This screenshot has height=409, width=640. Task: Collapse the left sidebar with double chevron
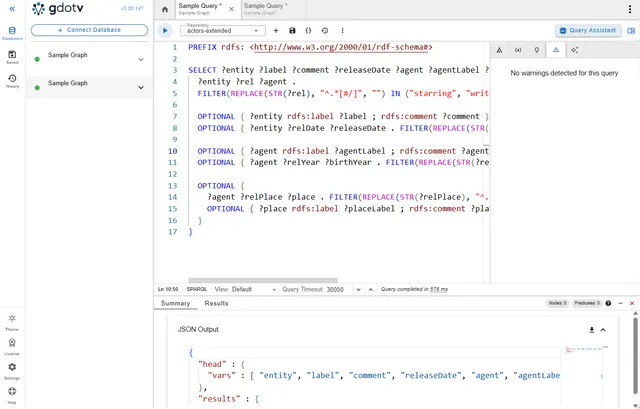12,9
